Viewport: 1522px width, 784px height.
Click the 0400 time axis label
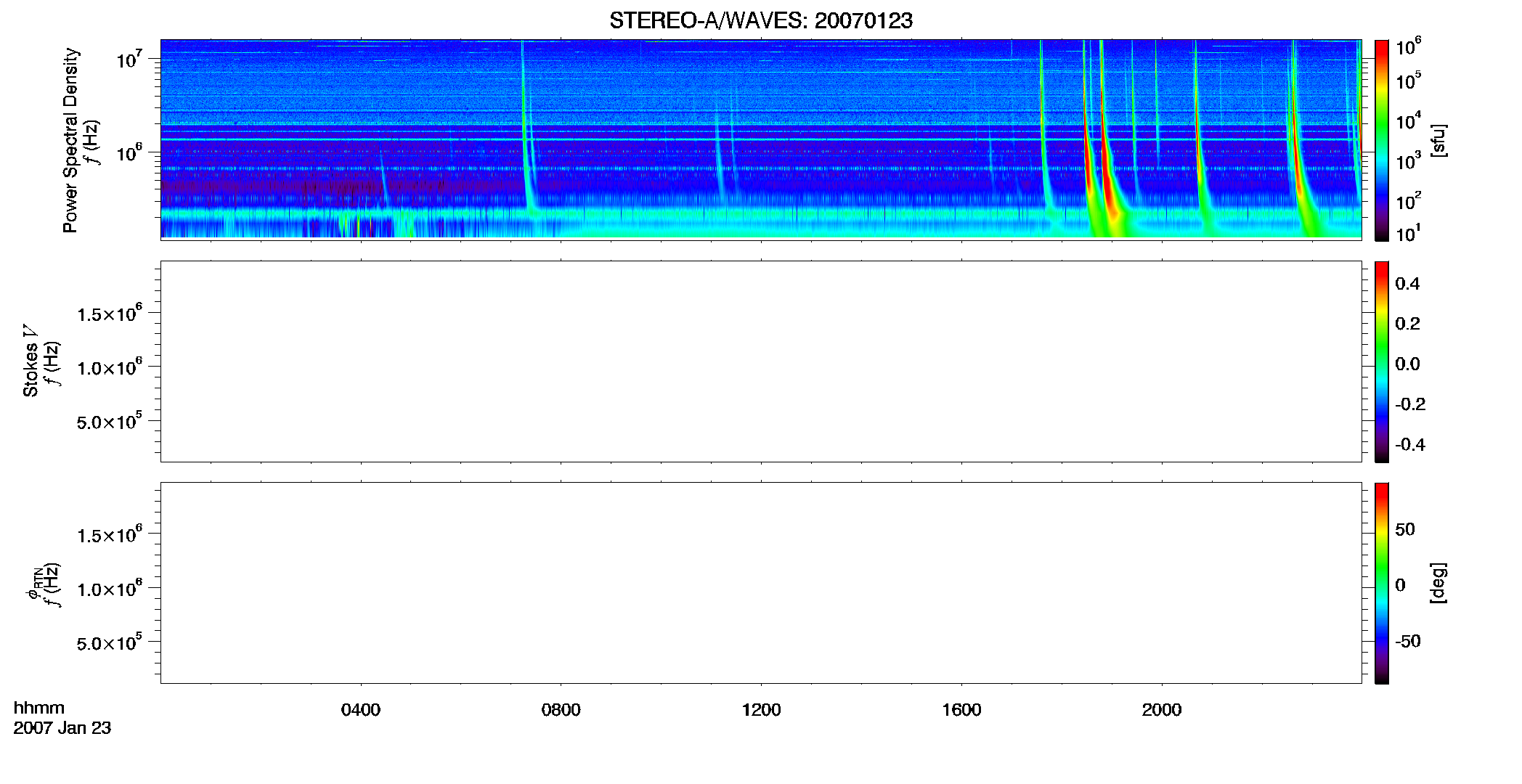pyautogui.click(x=361, y=710)
